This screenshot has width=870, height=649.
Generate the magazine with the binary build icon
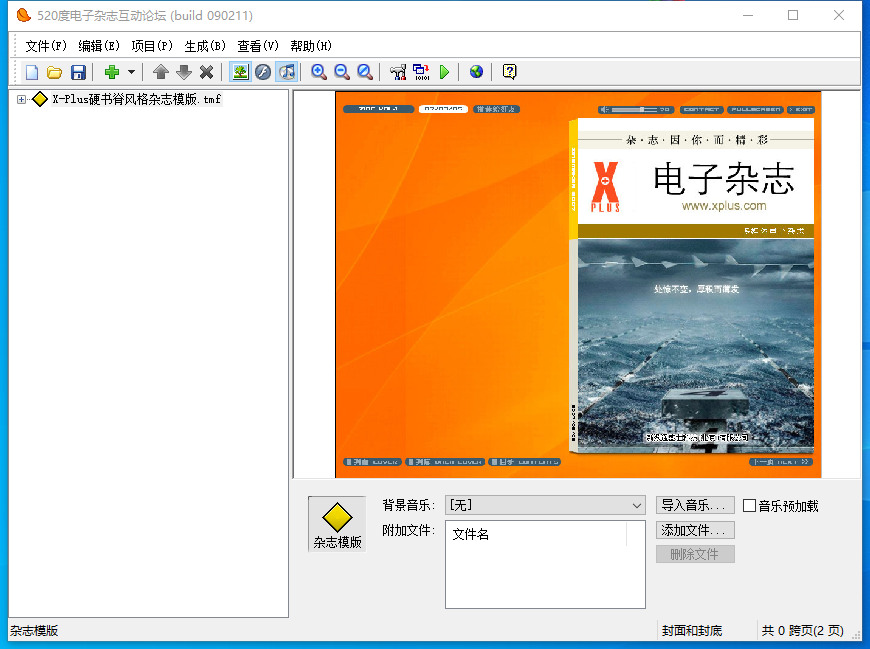[421, 72]
